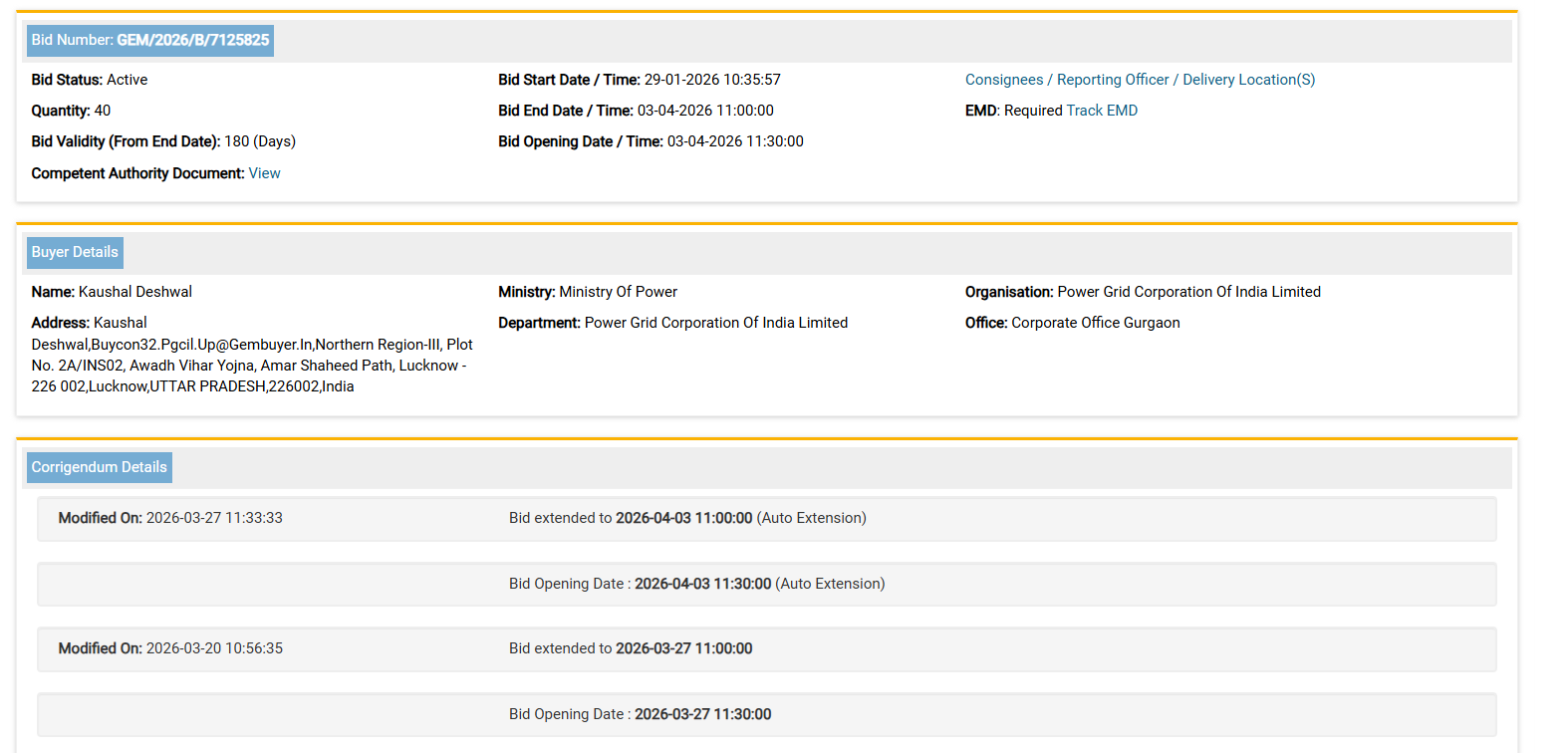Click the Bid Number GEM/2026/B/7125825 header
The height and width of the screenshot is (753, 1568).
pyautogui.click(x=150, y=41)
